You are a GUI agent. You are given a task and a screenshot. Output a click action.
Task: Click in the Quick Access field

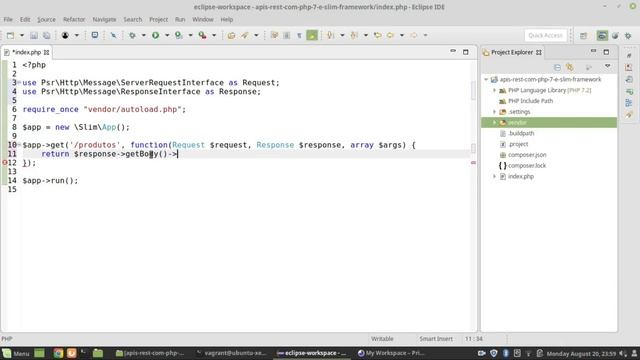pos(546,36)
